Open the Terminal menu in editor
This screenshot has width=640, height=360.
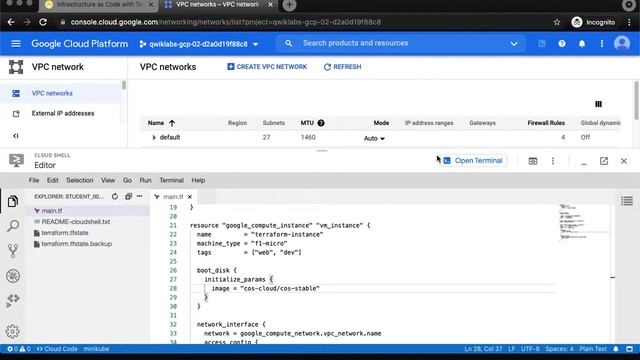171,180
